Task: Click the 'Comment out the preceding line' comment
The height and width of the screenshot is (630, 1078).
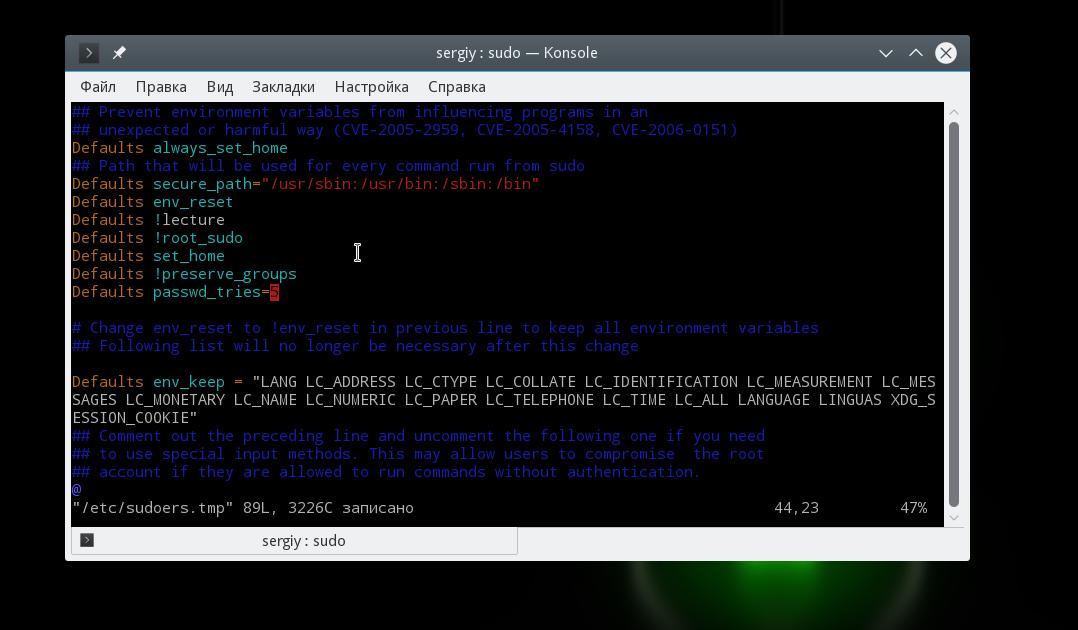Action: (x=418, y=436)
